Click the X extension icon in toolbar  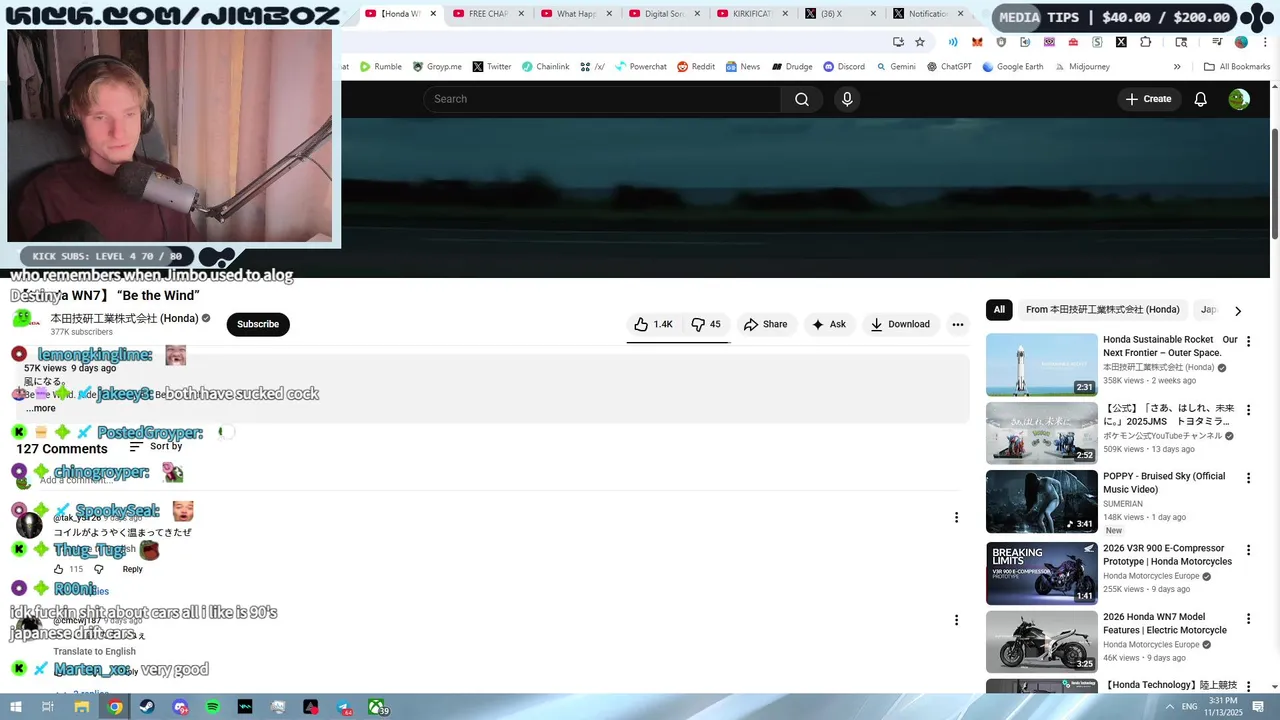(x=1121, y=42)
